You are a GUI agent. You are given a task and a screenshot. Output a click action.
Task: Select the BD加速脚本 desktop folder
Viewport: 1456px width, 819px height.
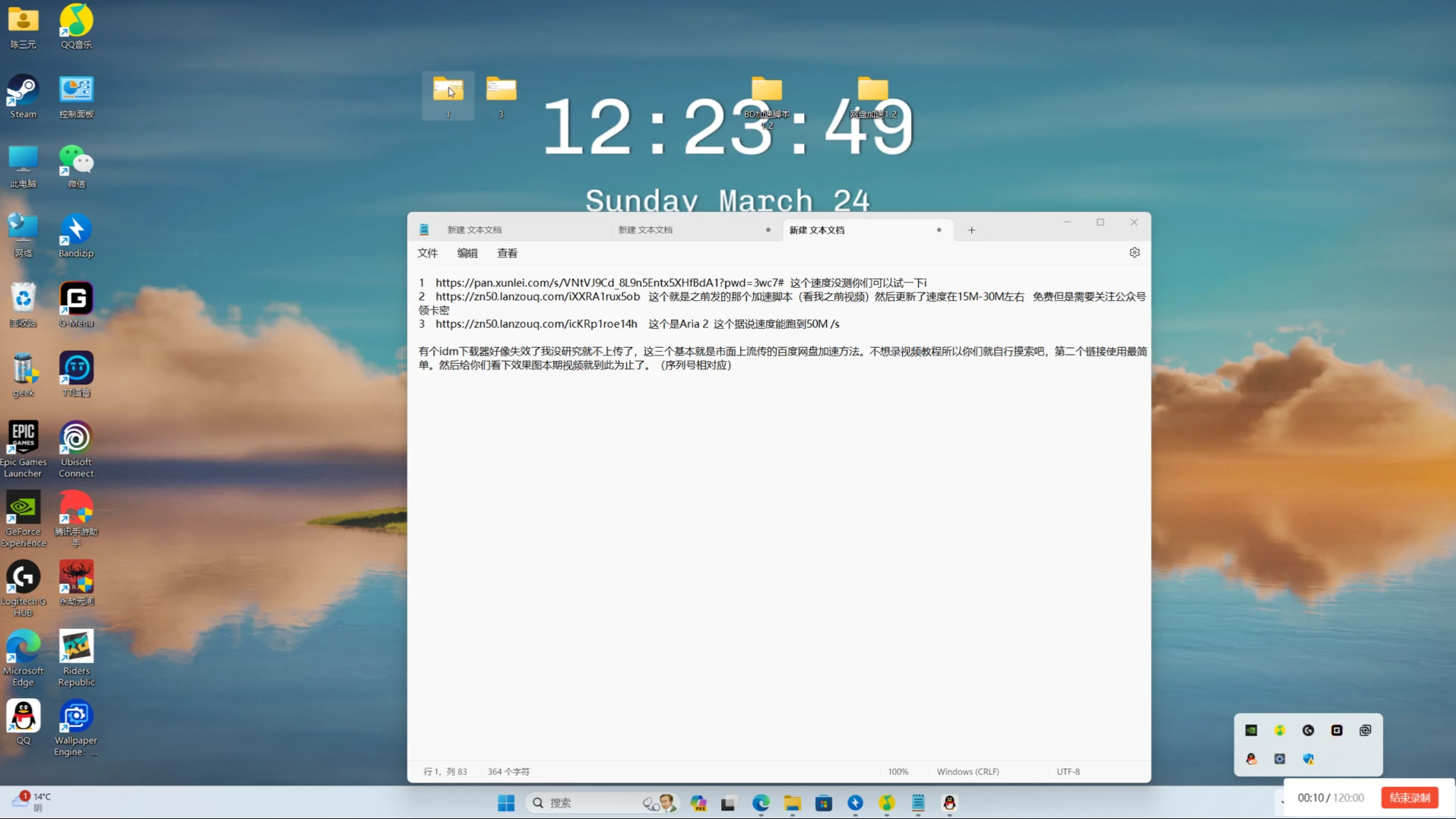(x=767, y=103)
